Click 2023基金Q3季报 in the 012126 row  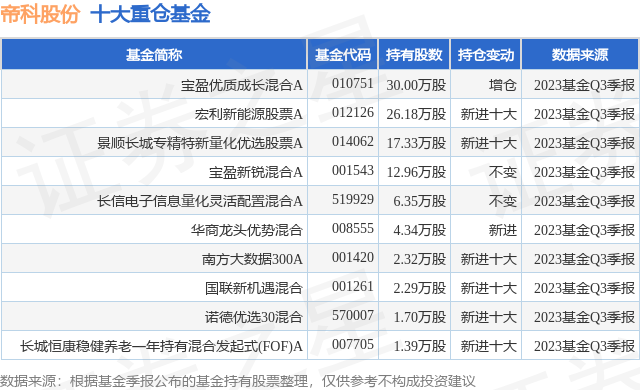[x=584, y=114]
